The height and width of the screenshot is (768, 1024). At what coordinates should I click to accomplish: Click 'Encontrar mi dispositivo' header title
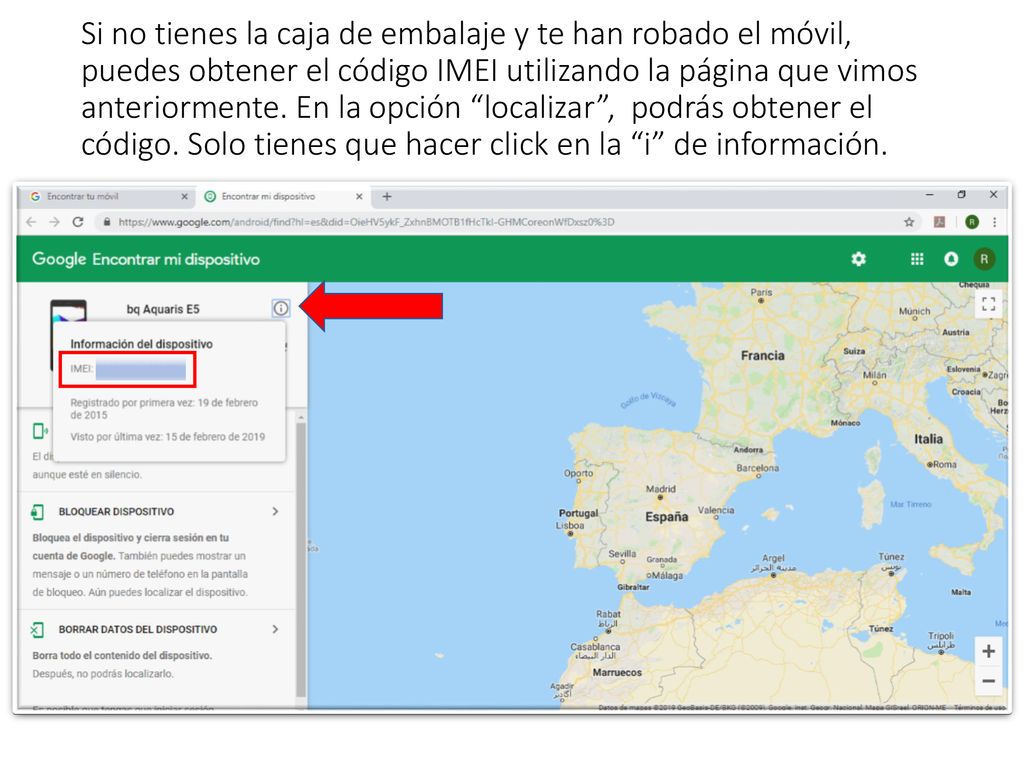[x=176, y=259]
